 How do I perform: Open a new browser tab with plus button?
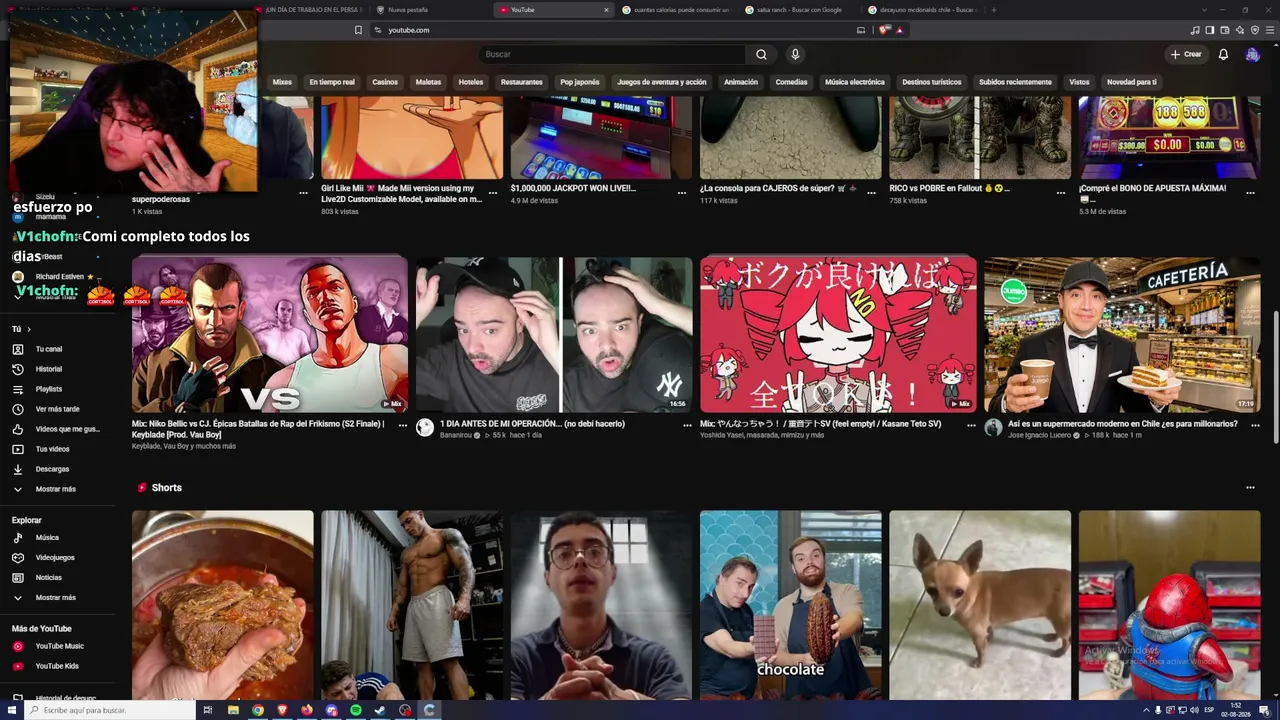993,10
